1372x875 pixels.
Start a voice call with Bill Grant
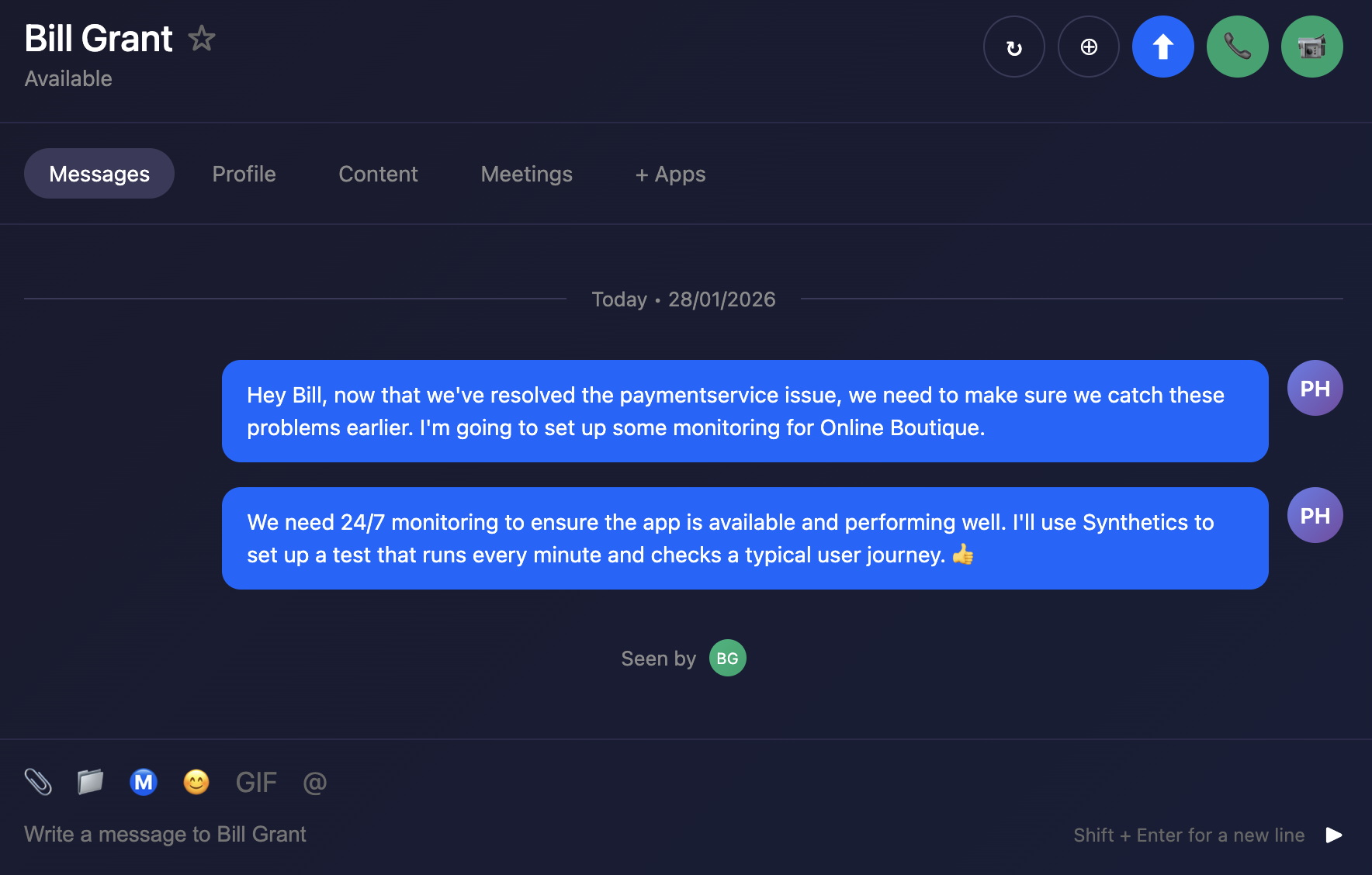tap(1237, 47)
